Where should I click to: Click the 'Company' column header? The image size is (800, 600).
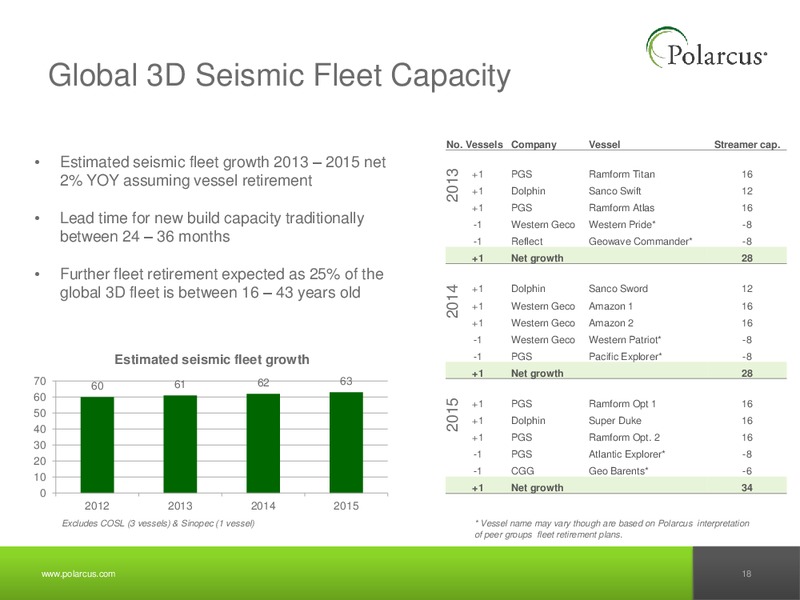point(534,144)
